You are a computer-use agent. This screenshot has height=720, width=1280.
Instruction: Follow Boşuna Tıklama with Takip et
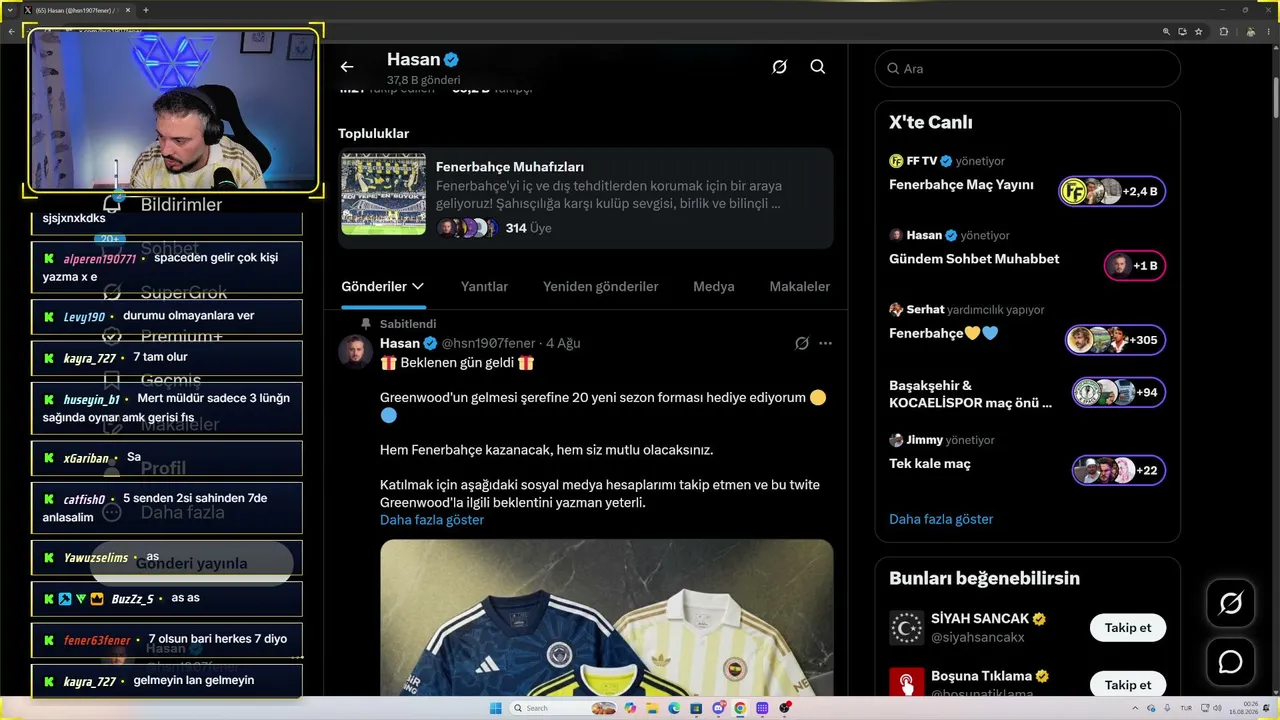point(1128,685)
